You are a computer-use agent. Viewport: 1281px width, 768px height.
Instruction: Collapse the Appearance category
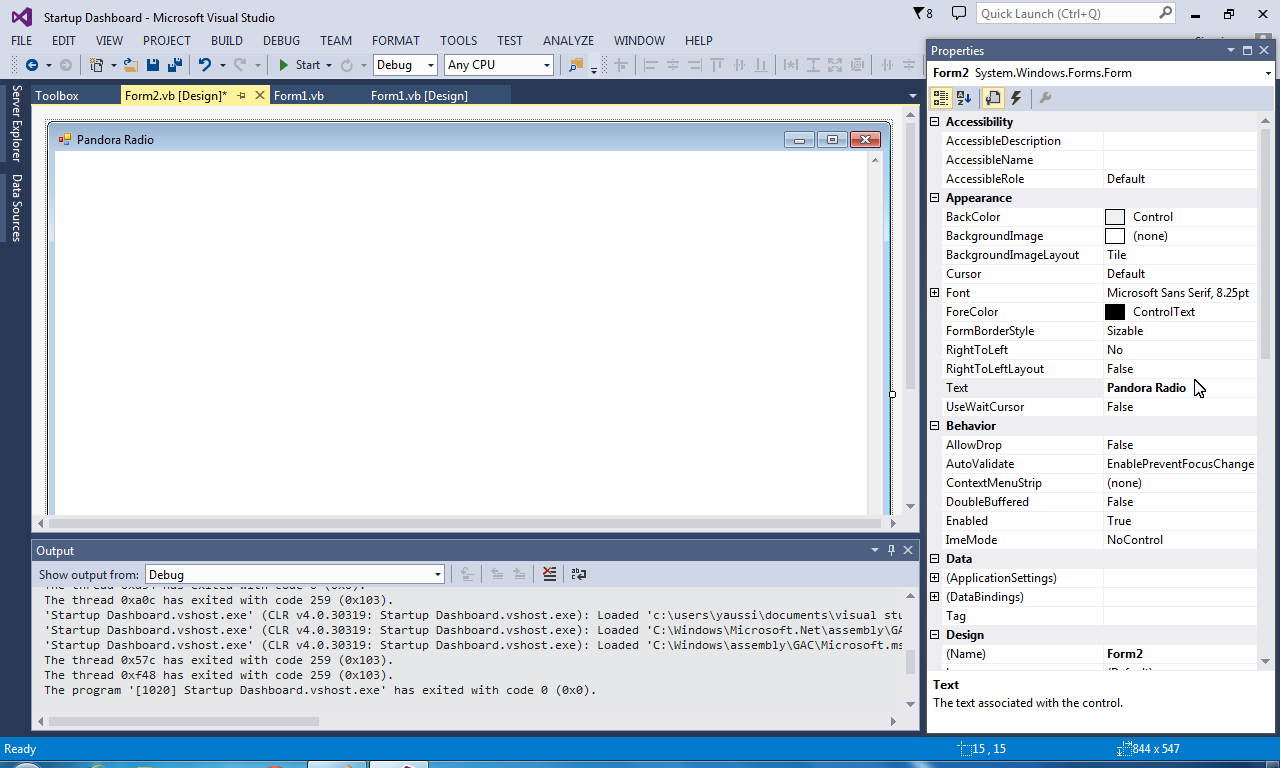935,198
